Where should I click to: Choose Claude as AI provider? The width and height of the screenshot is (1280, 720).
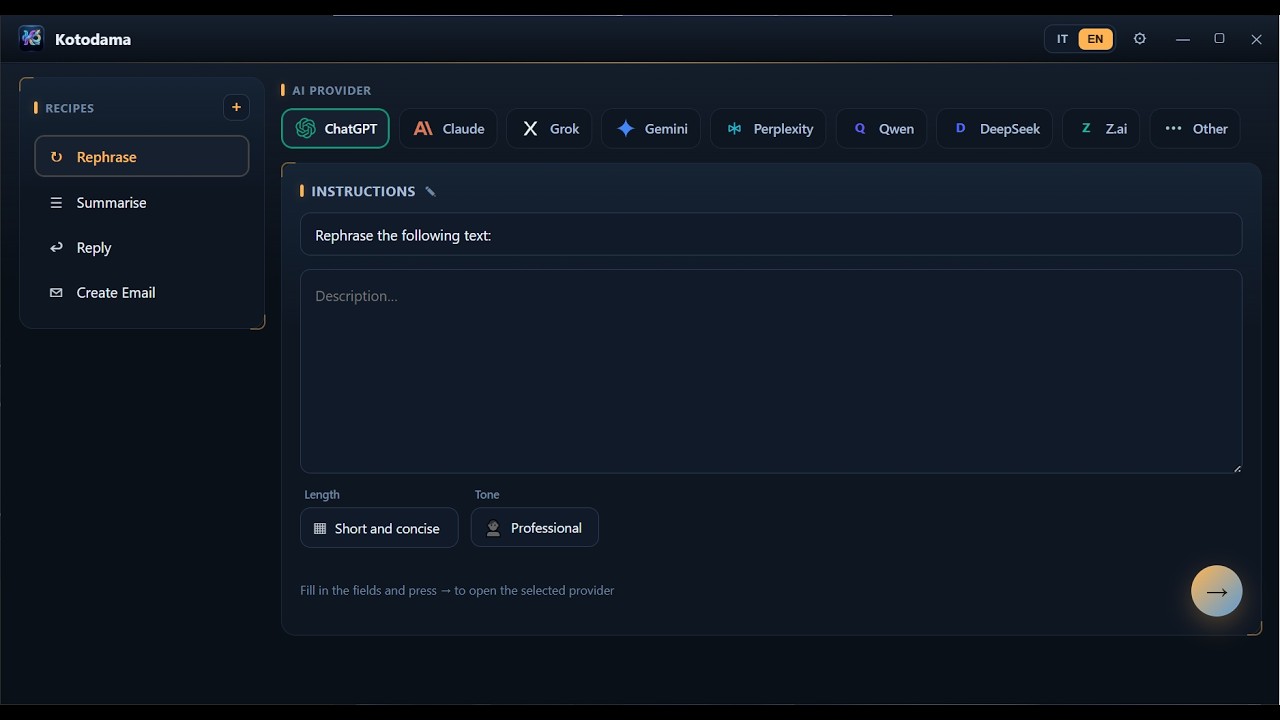coord(448,128)
